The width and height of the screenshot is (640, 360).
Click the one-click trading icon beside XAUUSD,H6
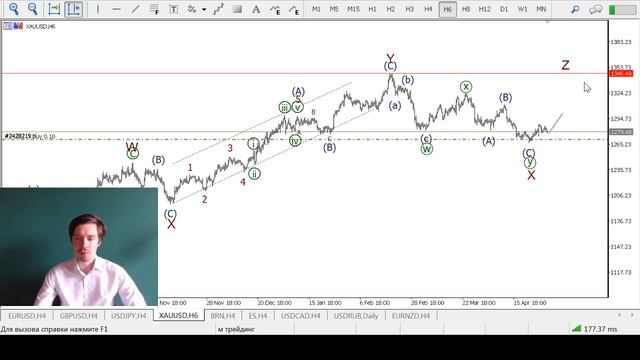8,26
